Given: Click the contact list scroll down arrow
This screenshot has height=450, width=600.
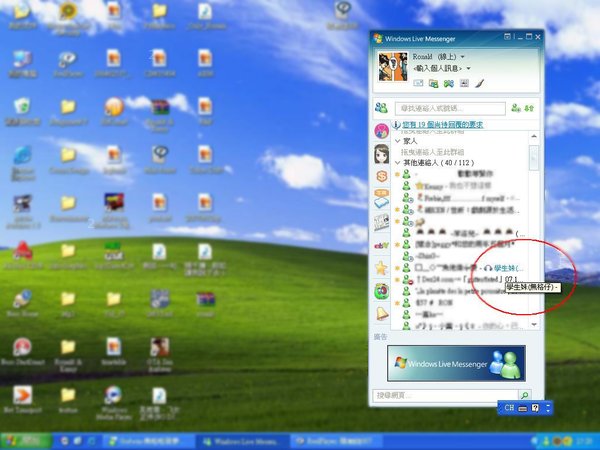Looking at the screenshot, I should (534, 324).
